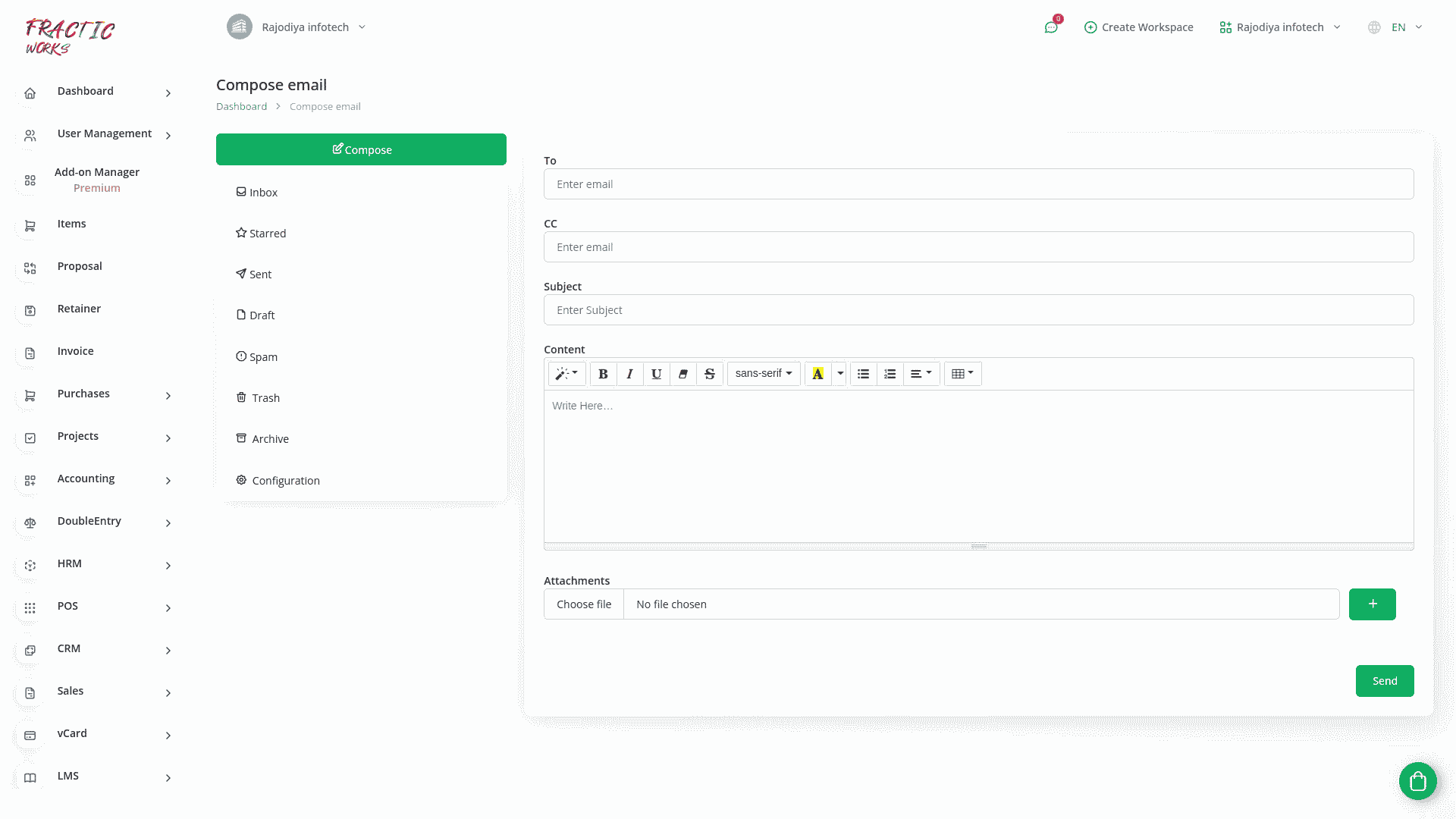Viewport: 1456px width, 819px height.
Task: Click the Subject input field
Action: click(978, 310)
